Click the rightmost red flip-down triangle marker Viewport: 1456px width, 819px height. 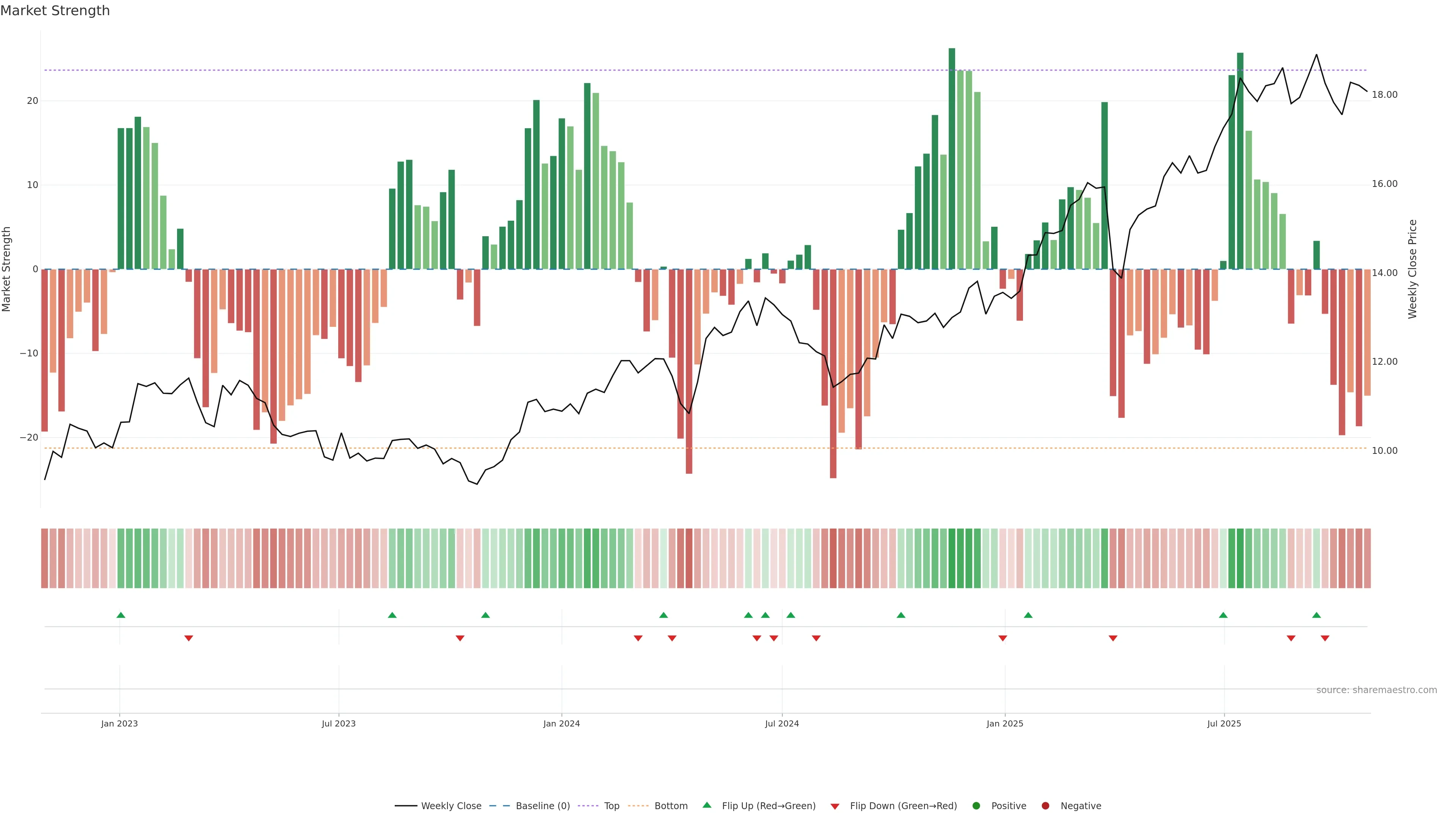pos(1325,639)
